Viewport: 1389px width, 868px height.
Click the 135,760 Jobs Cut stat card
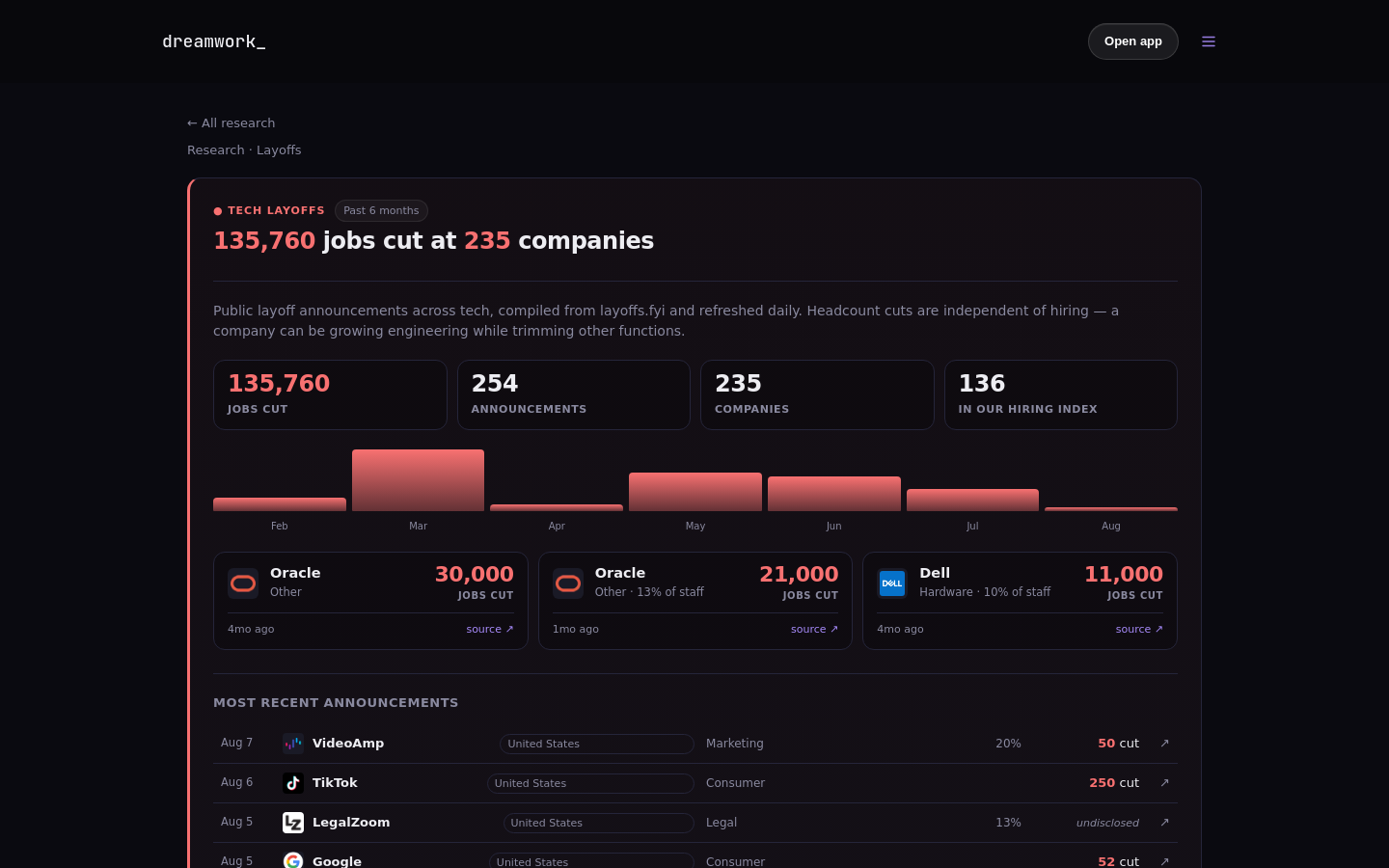point(330,395)
